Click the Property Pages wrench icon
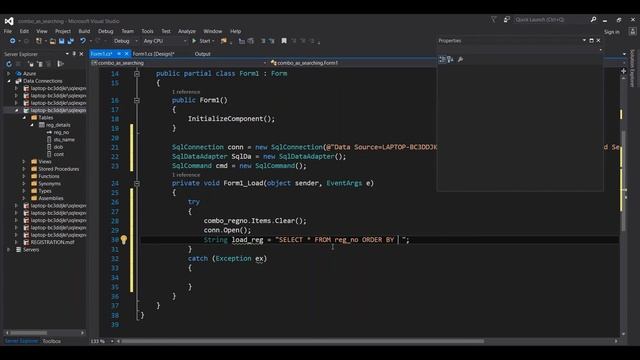Image resolution: width=640 pixels, height=360 pixels. coord(460,60)
